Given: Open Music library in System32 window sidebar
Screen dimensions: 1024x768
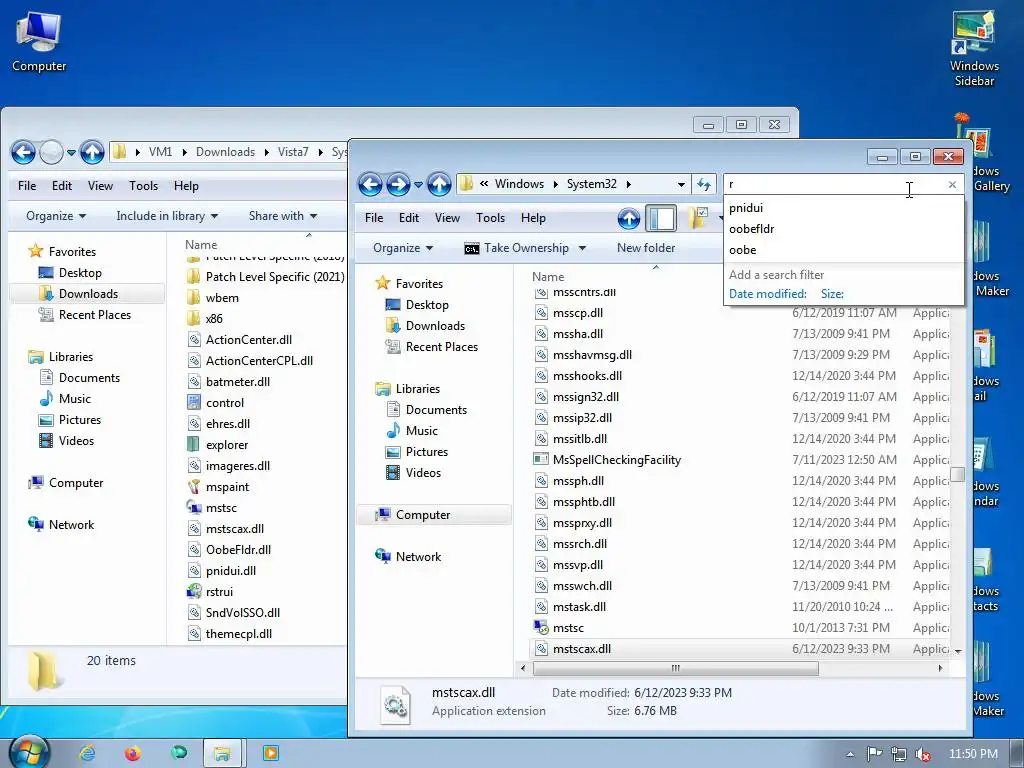Looking at the screenshot, I should click(421, 431).
